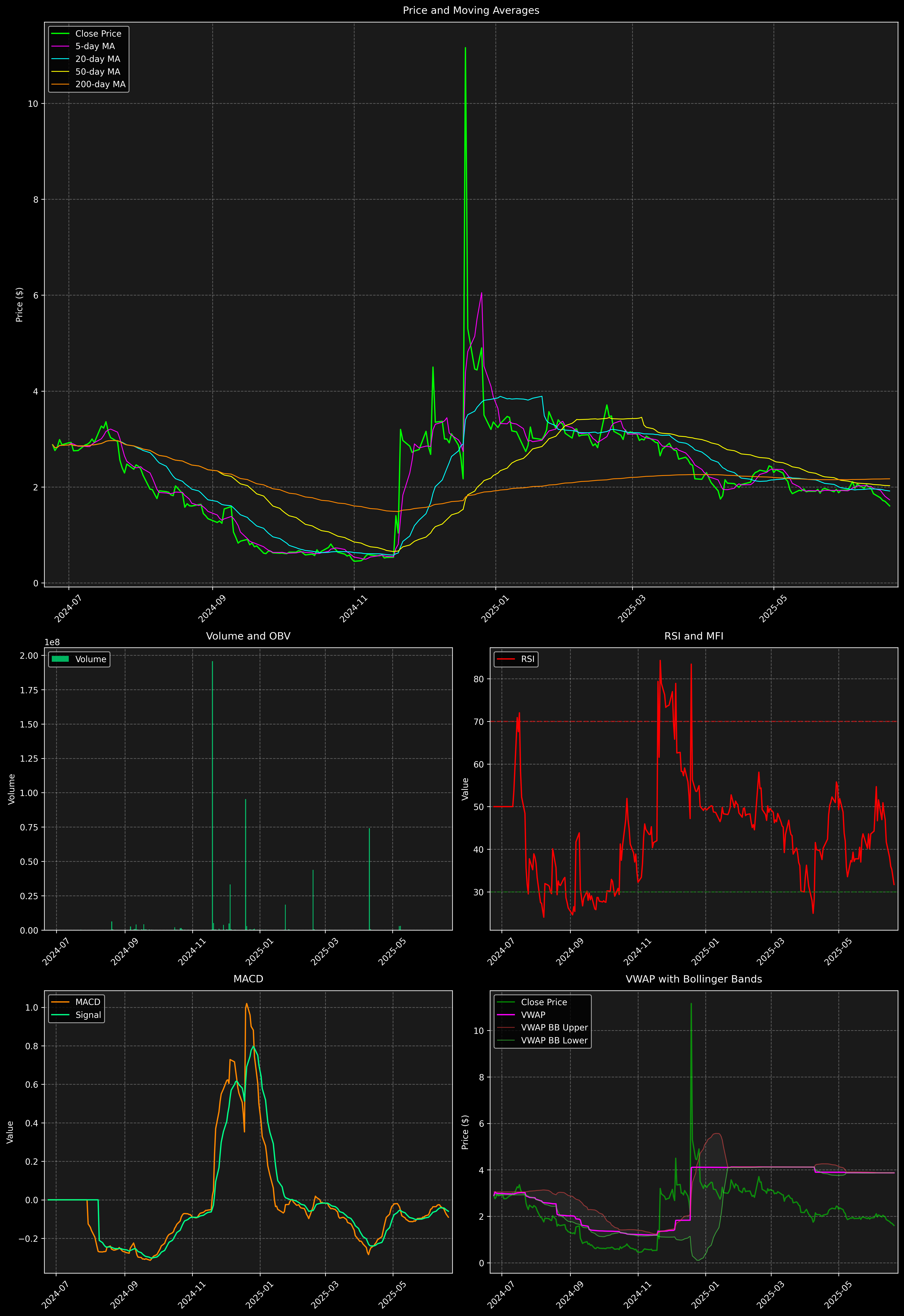
Task: Click the 'VWAP with Bollinger Bands' chart title
Action: [694, 979]
